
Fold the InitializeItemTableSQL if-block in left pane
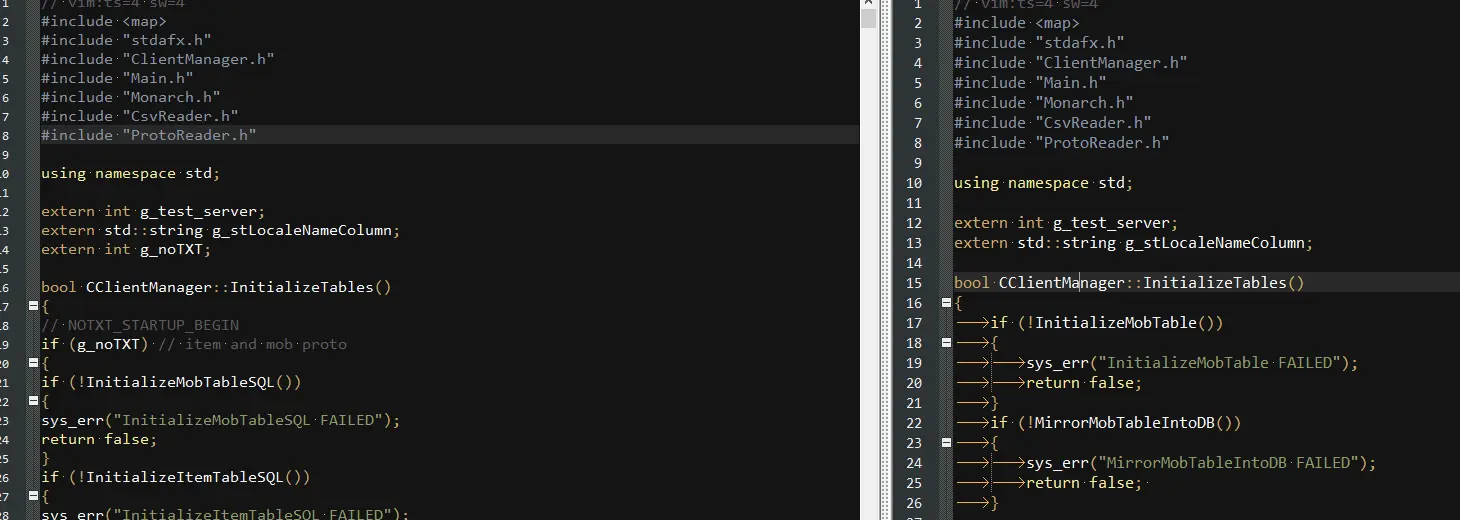click(33, 495)
